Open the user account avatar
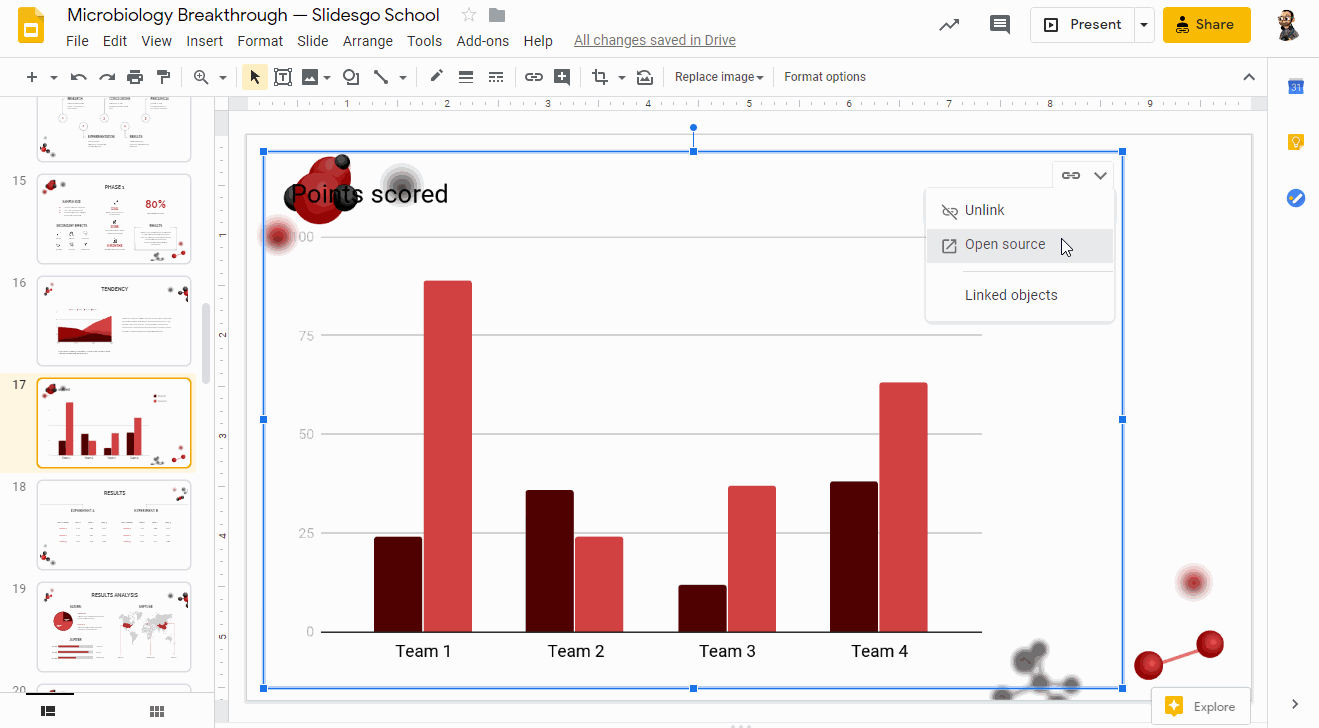Screen dimensions: 1319x728 click(x=1288, y=25)
